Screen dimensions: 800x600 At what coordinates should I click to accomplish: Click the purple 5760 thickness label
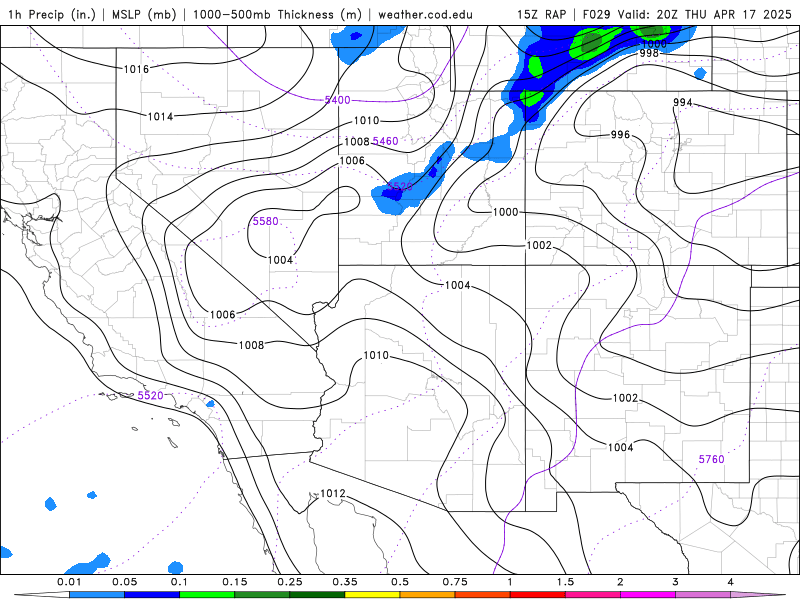point(711,459)
